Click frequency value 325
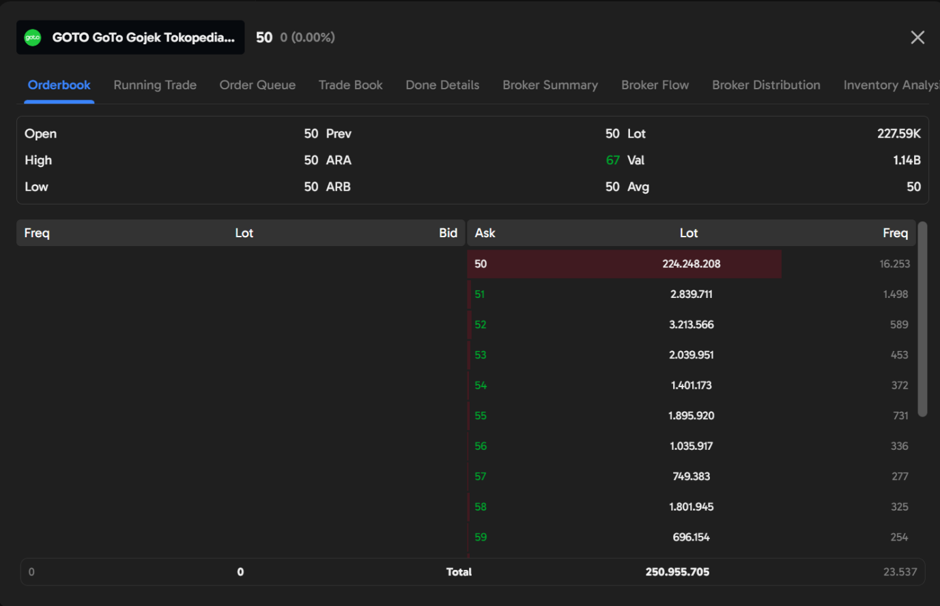The height and width of the screenshot is (606, 940). coord(899,506)
